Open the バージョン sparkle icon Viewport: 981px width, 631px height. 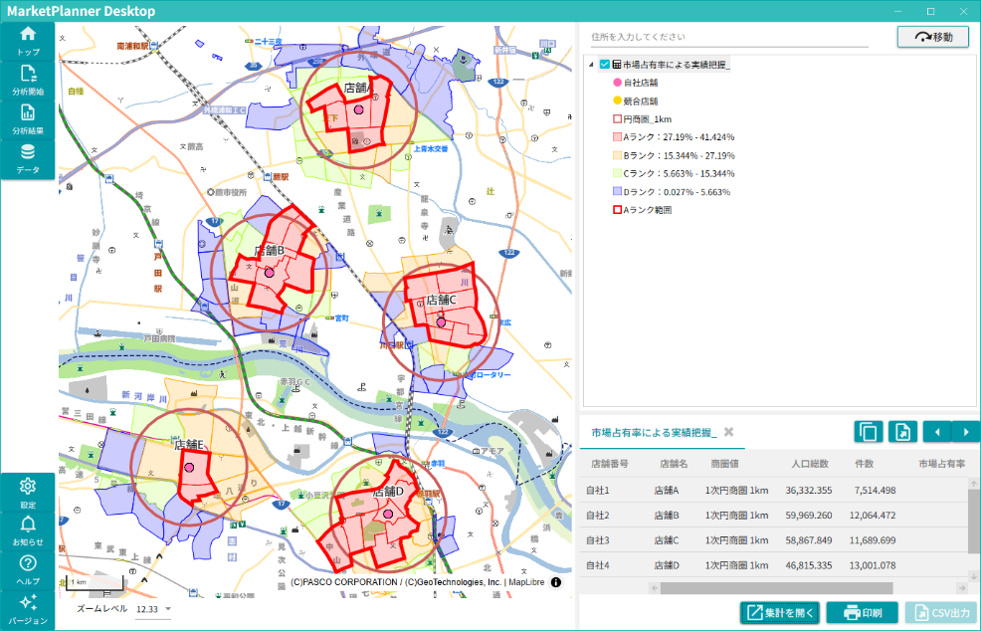28,610
